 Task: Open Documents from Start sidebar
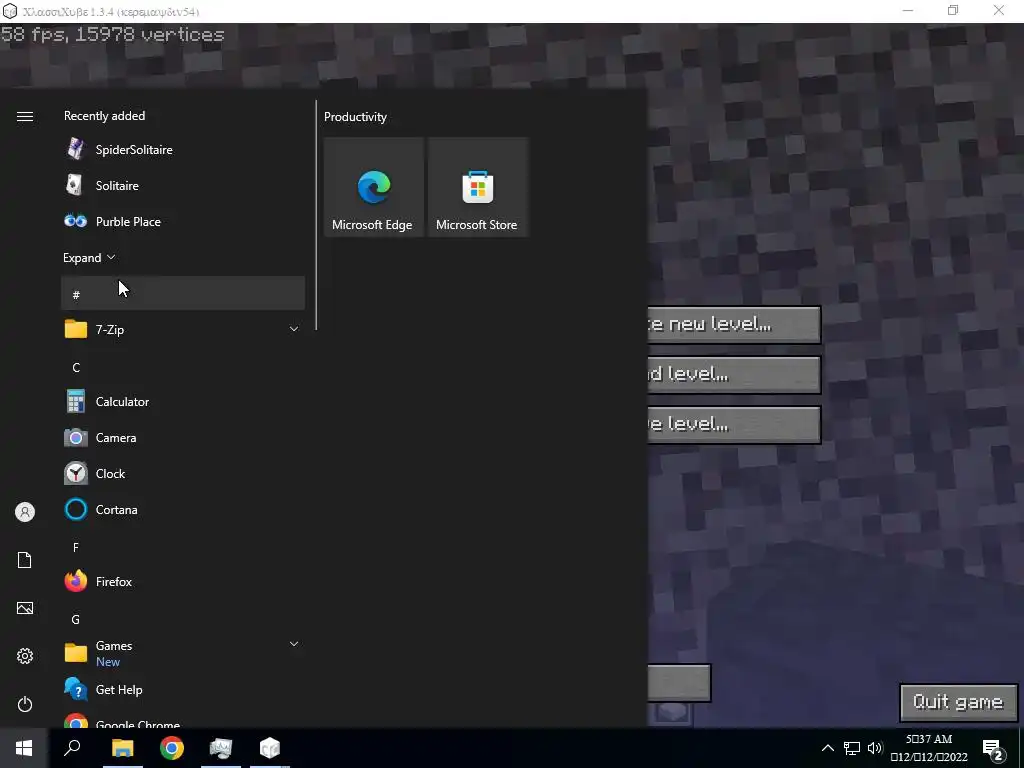25,560
